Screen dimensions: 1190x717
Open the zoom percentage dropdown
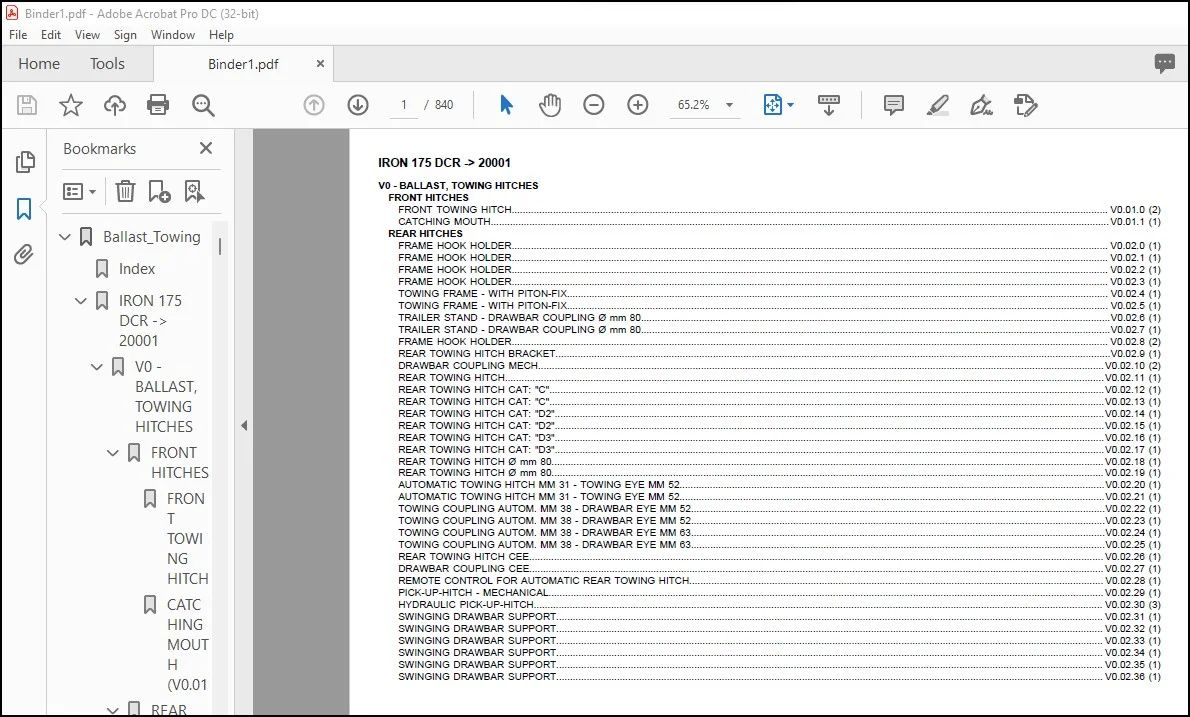click(729, 105)
